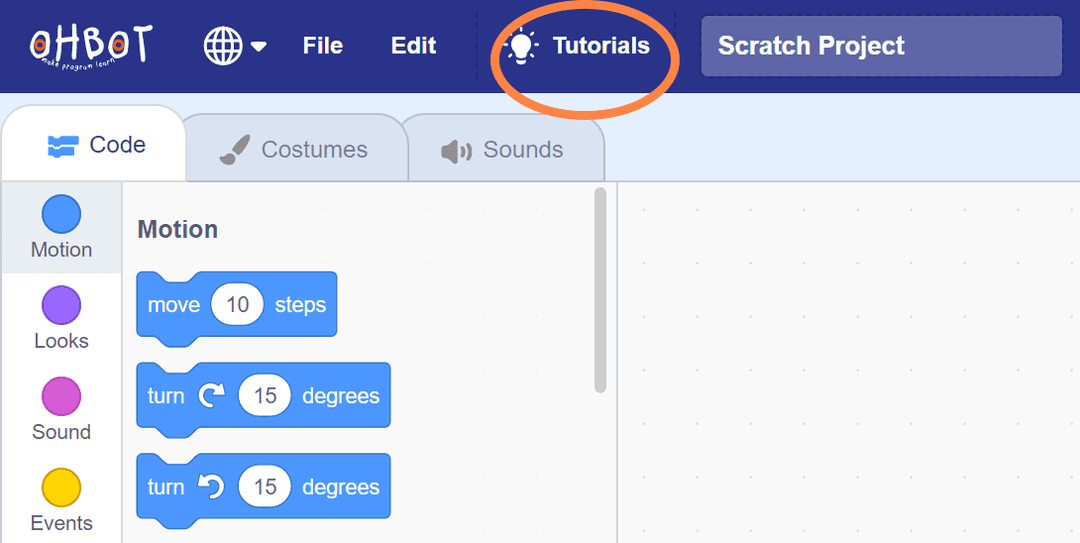Screen dimensions: 1080x543
Task: Open the File menu
Action: click(323, 45)
